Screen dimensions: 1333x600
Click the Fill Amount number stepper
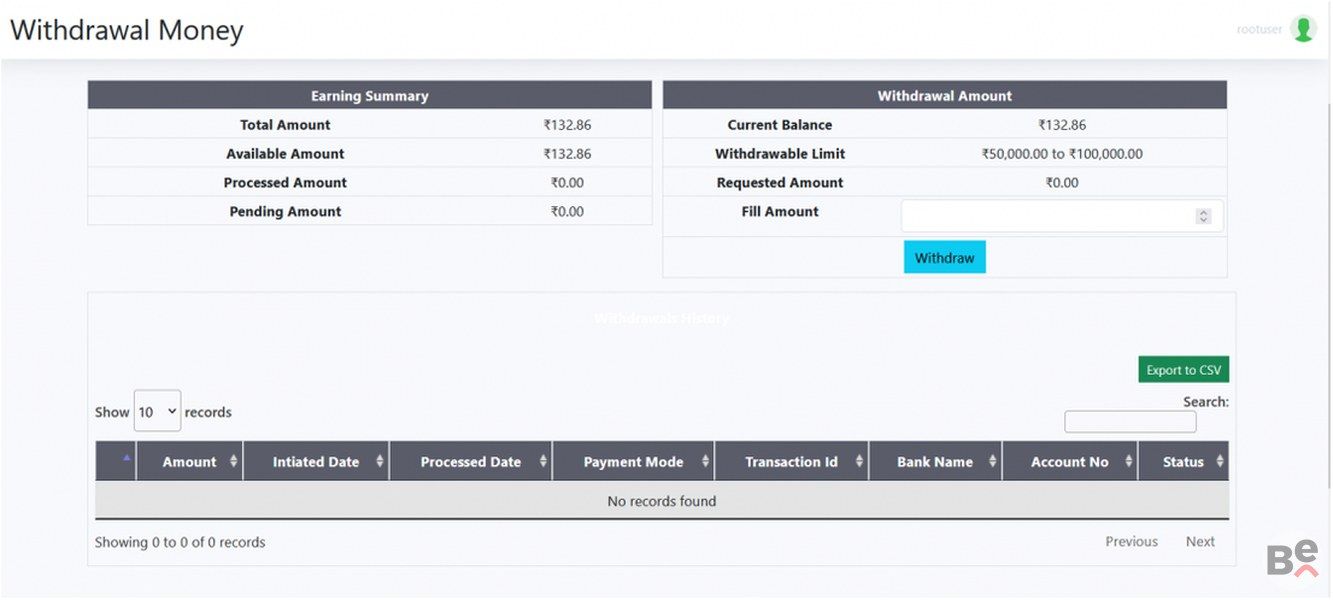(1203, 216)
